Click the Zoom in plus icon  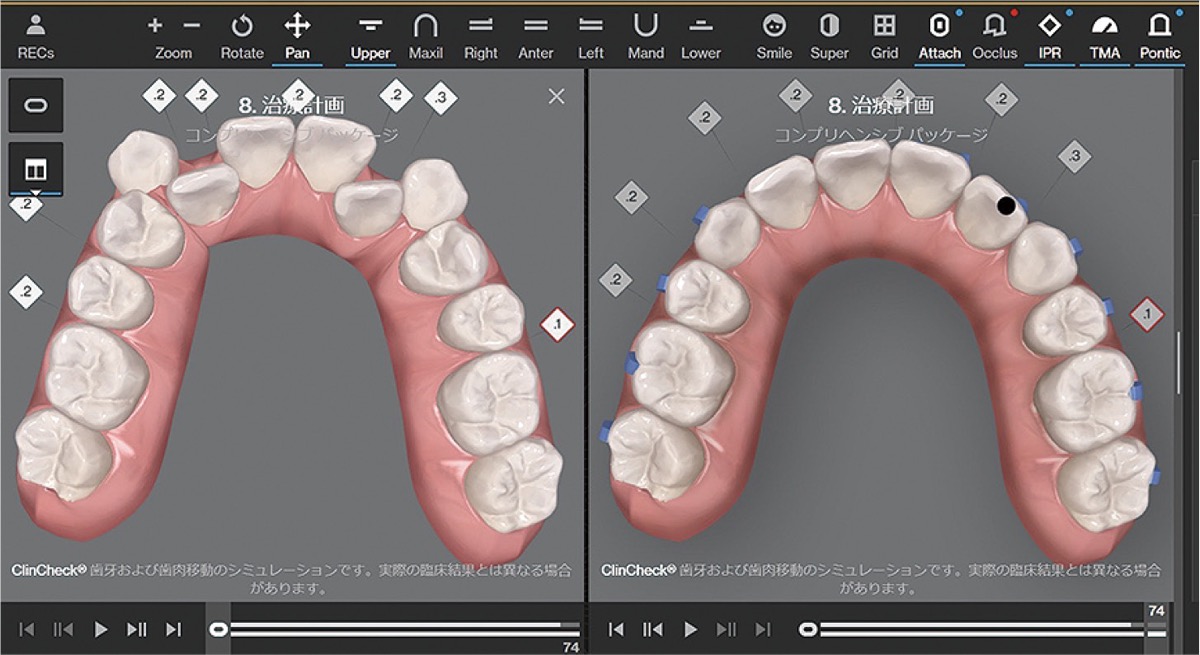coord(154,26)
